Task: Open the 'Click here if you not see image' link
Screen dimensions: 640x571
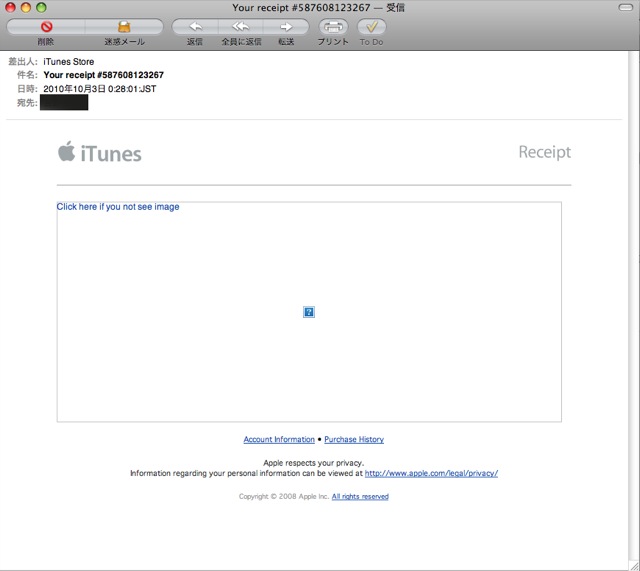Action: point(118,207)
